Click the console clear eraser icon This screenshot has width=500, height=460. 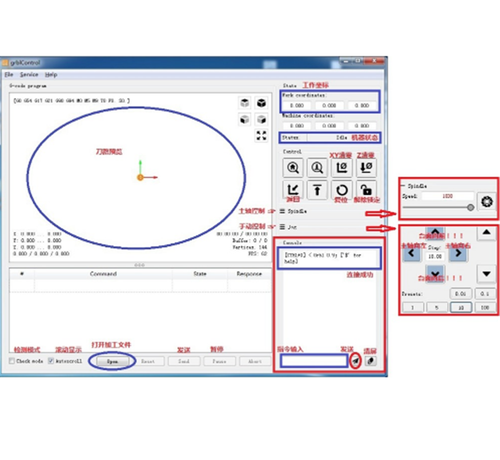[x=371, y=361]
